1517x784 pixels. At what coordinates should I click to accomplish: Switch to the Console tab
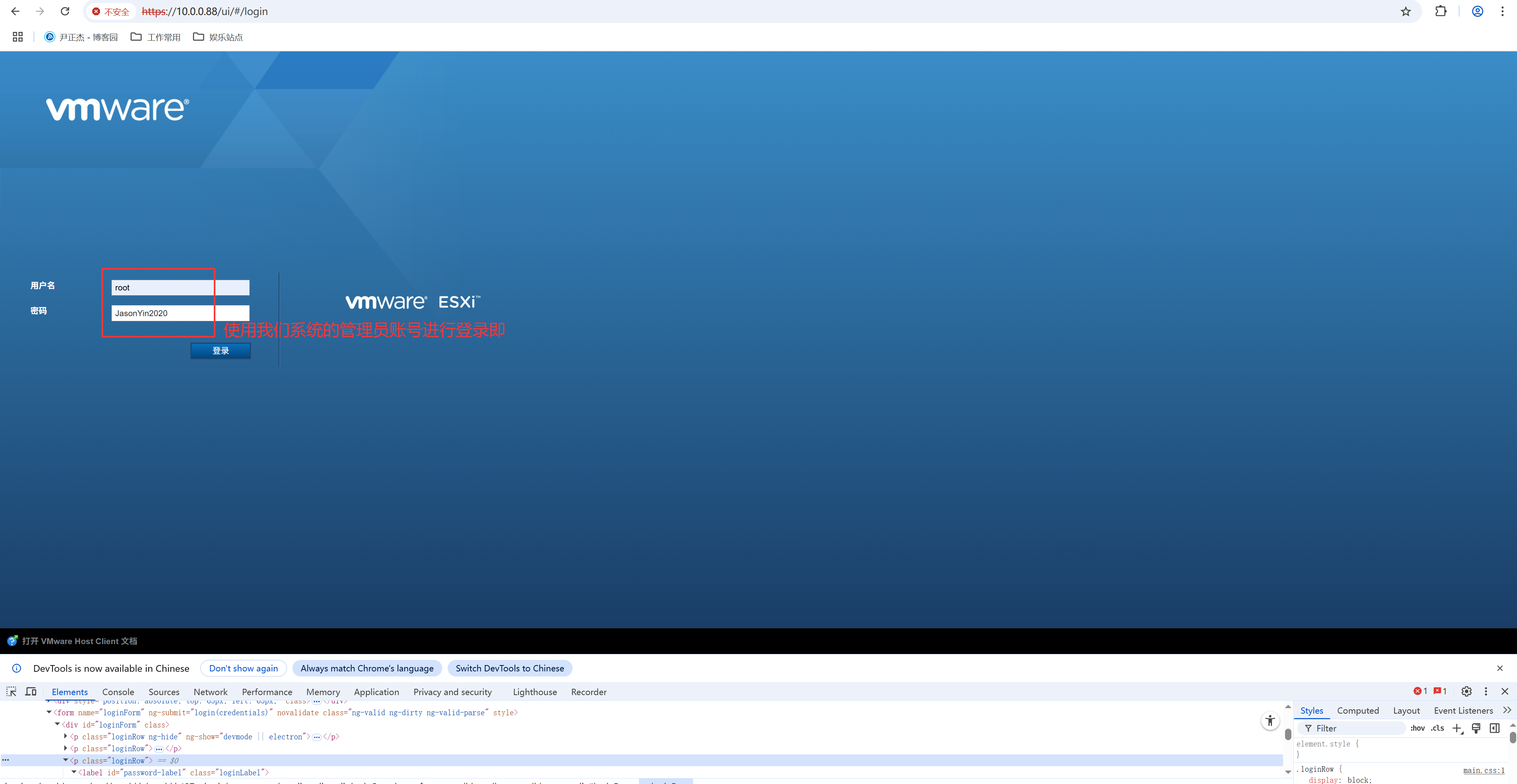tap(118, 692)
